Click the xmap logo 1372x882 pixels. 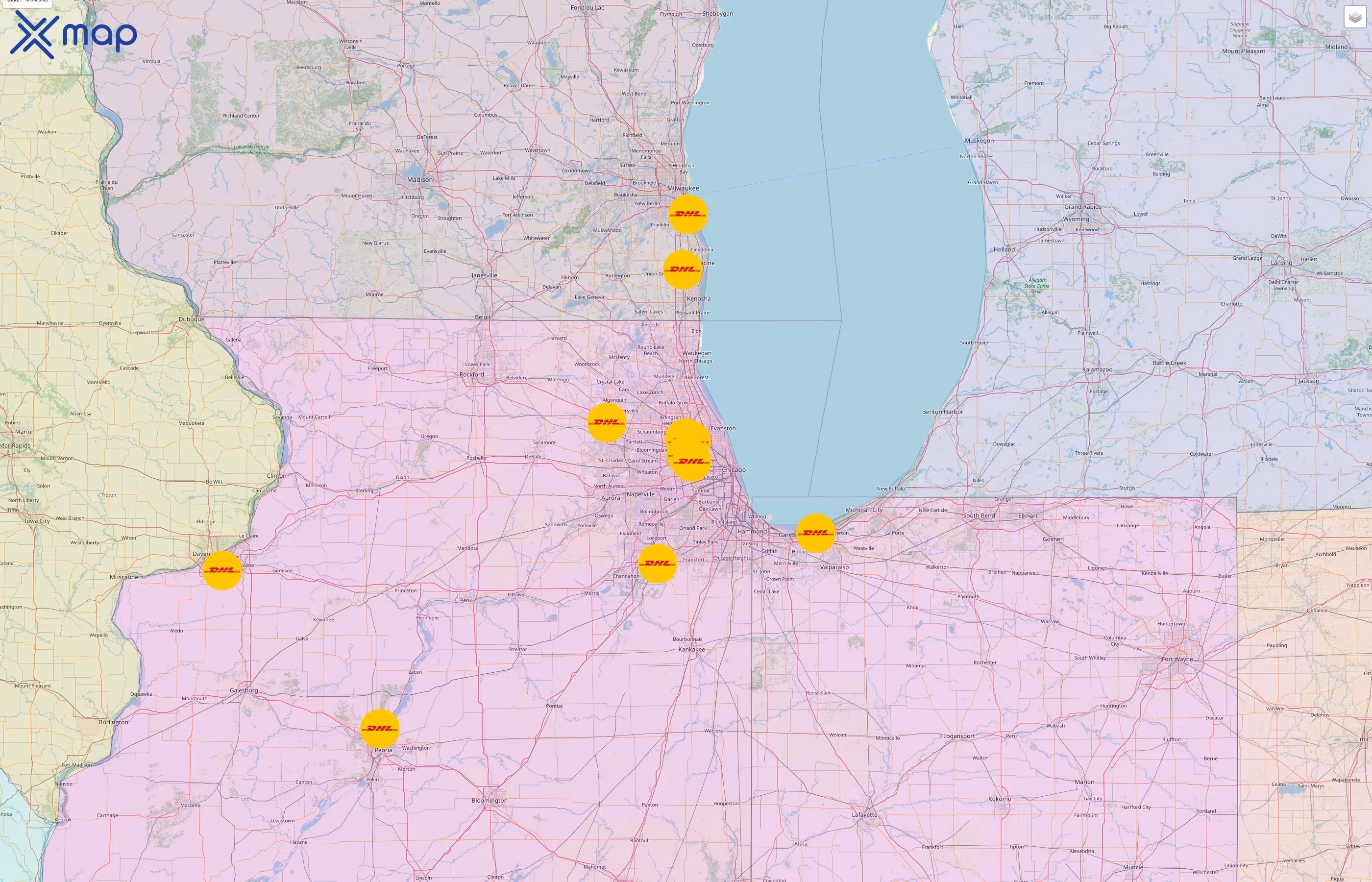pos(73,34)
